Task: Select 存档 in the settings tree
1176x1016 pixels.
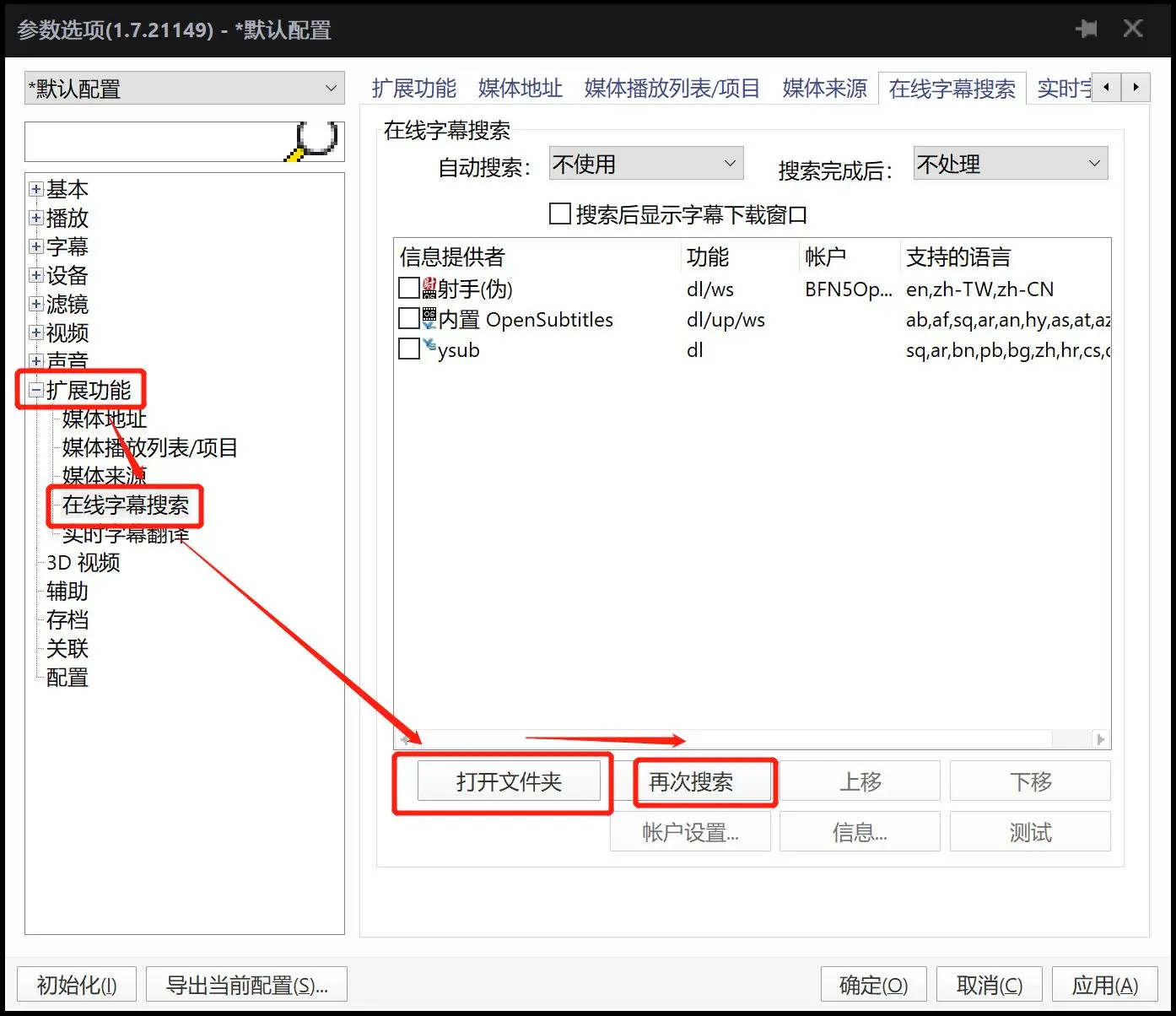Action: tap(67, 619)
